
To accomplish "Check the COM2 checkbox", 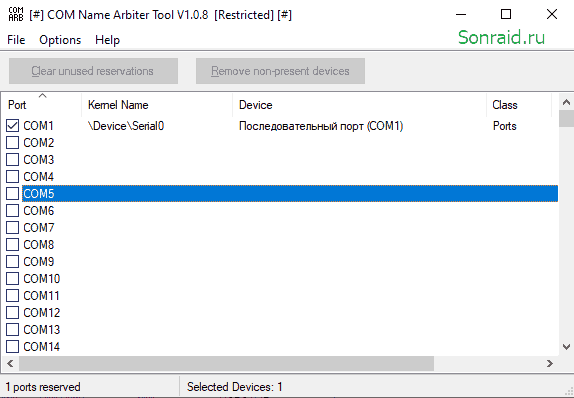I will pyautogui.click(x=12, y=142).
